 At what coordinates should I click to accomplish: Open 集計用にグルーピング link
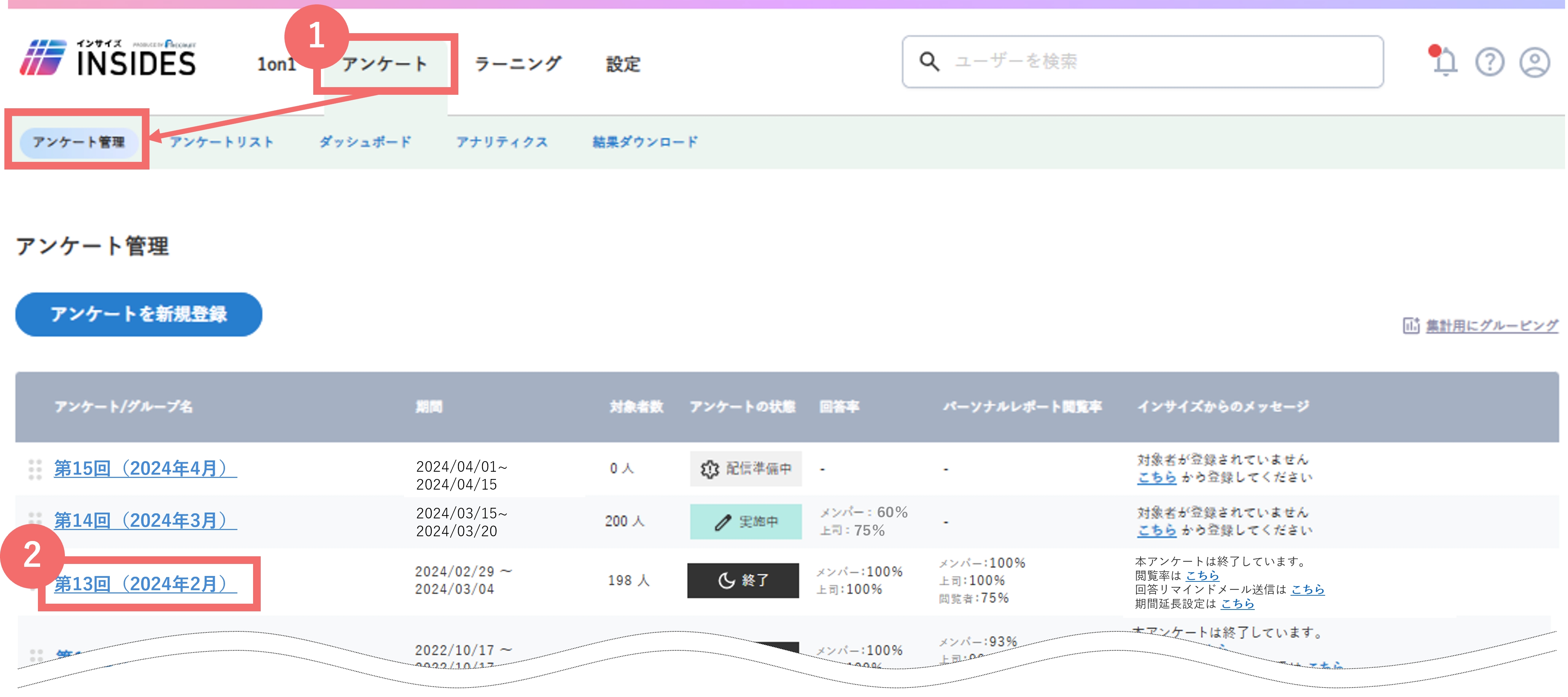pyautogui.click(x=1492, y=326)
